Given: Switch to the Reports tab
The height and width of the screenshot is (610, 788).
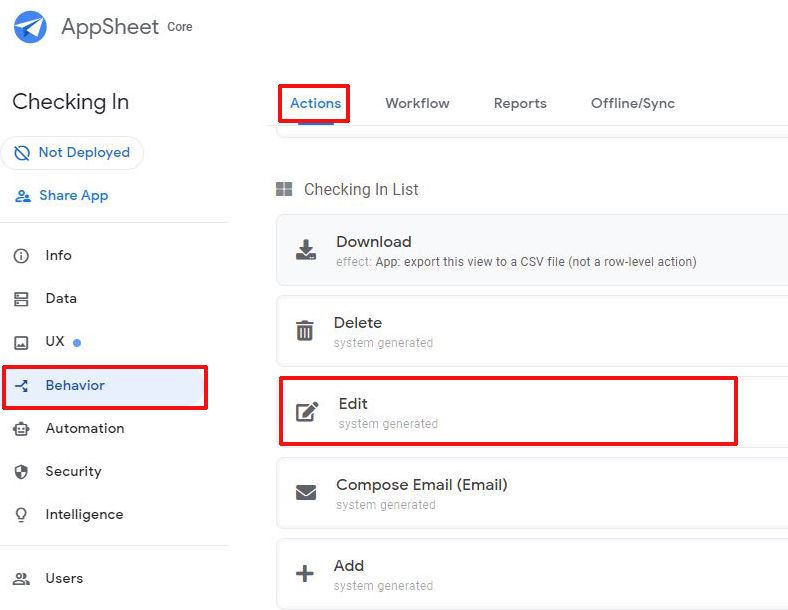Looking at the screenshot, I should [x=520, y=104].
